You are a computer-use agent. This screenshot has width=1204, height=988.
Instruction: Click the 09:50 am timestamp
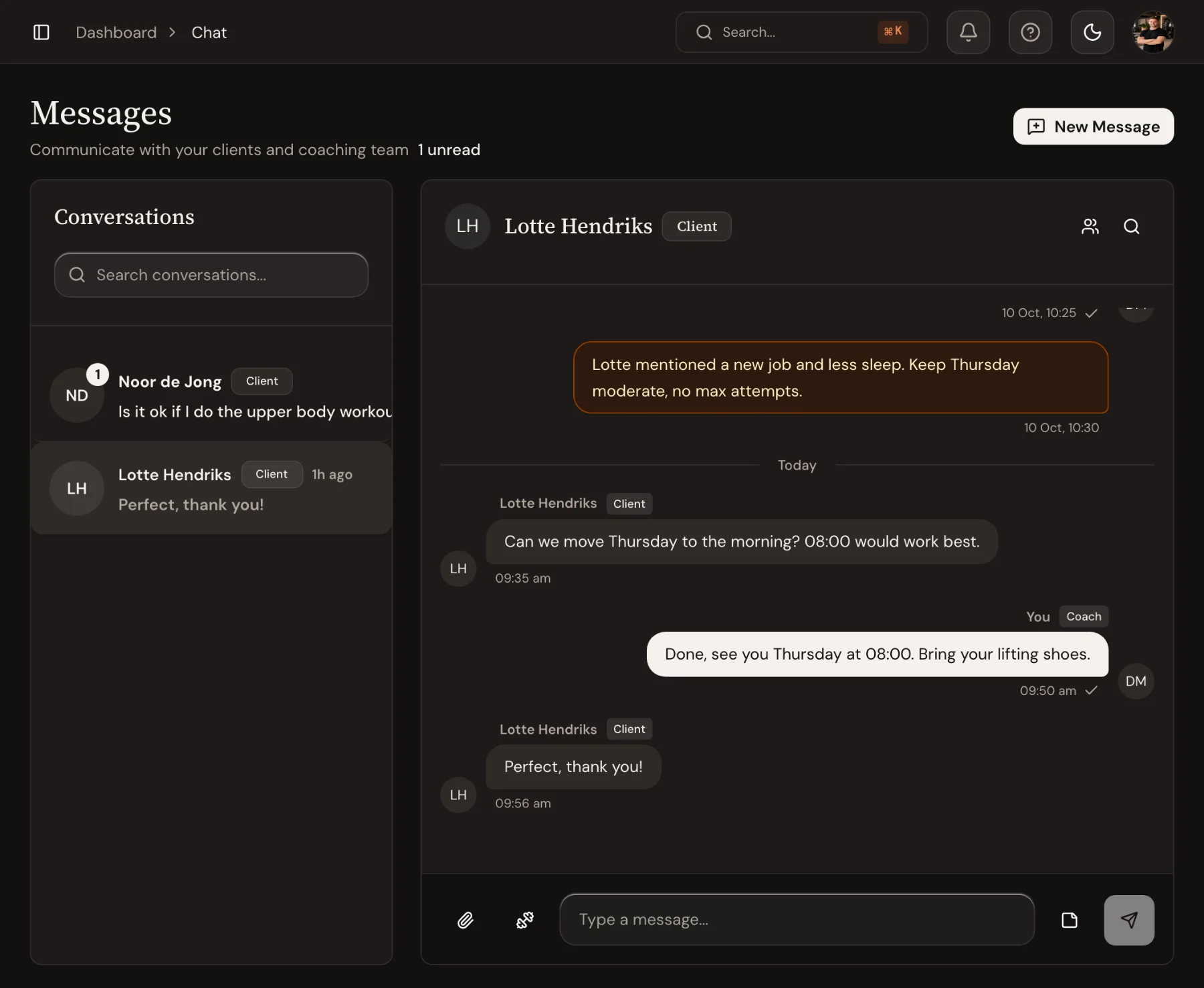click(x=1047, y=690)
